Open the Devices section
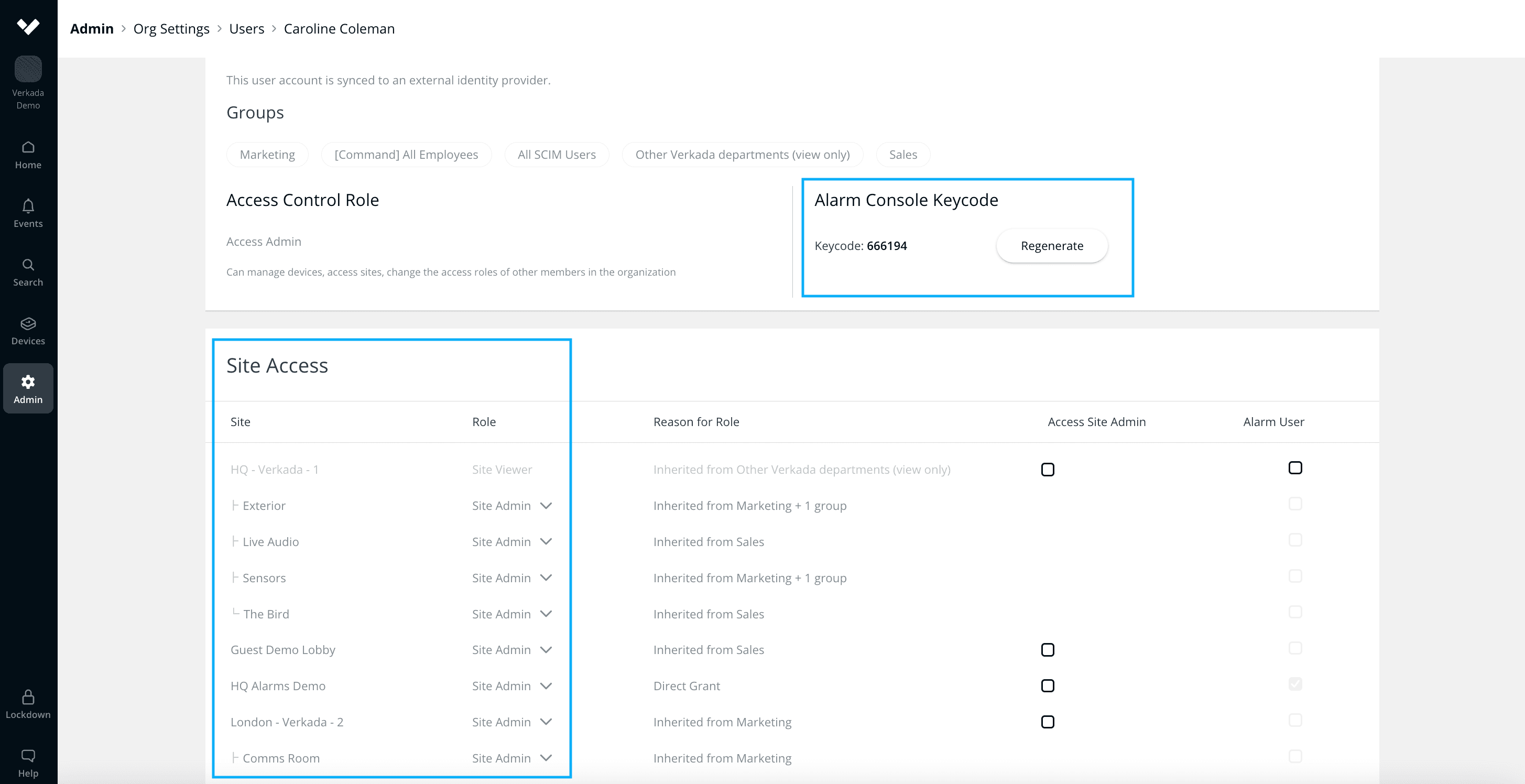1525x784 pixels. point(28,331)
